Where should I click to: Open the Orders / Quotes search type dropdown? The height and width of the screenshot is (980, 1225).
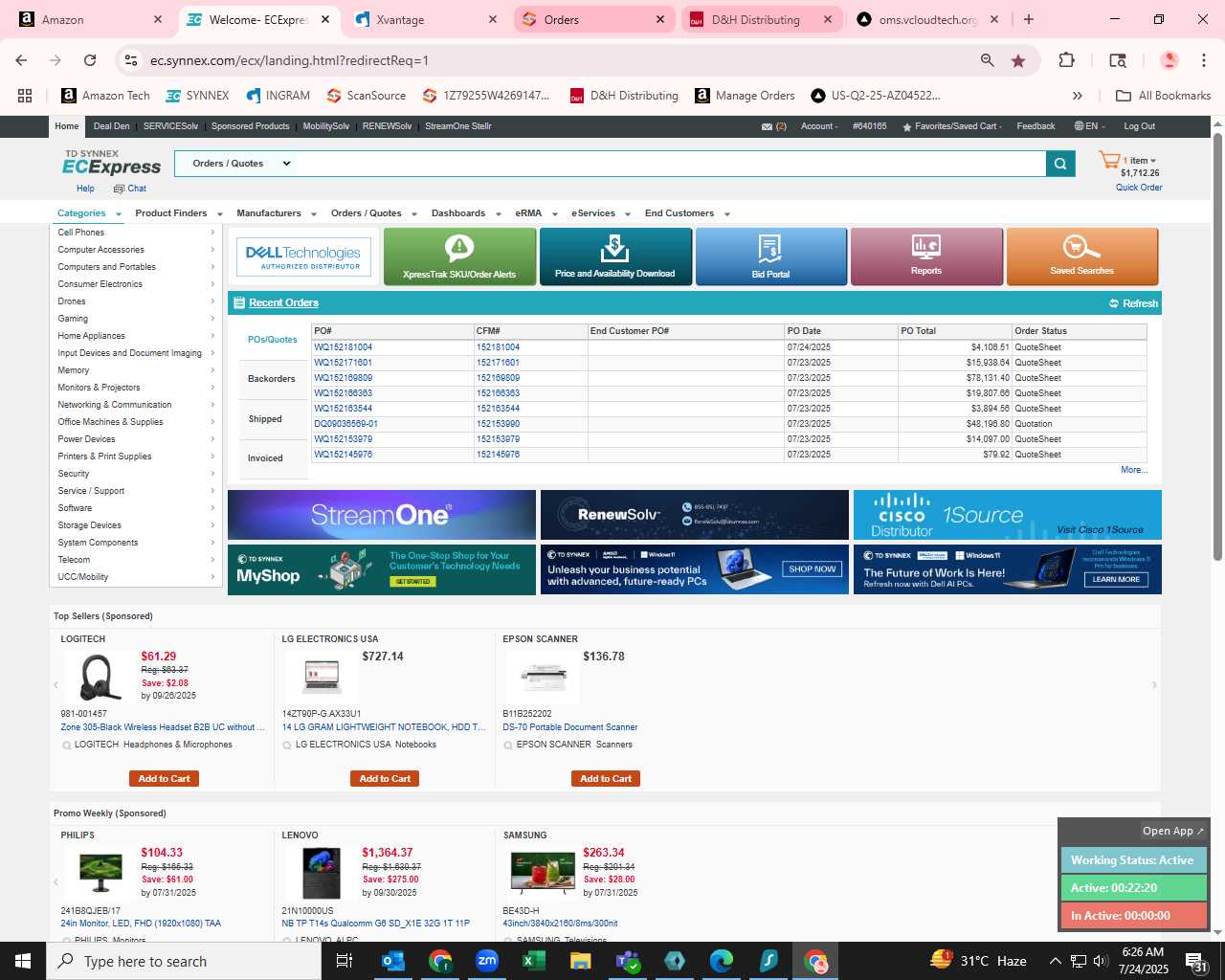click(235, 164)
